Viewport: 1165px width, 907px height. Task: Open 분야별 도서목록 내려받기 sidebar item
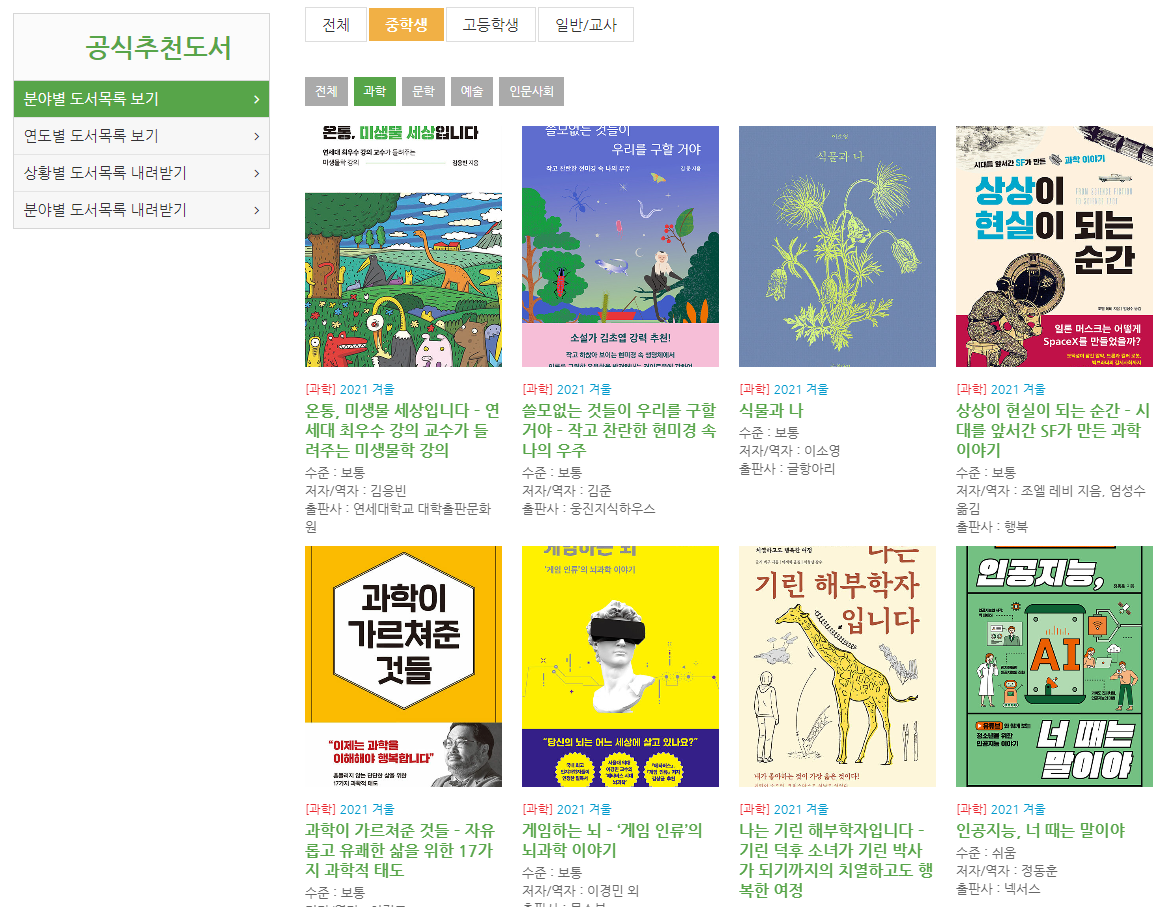coord(141,210)
